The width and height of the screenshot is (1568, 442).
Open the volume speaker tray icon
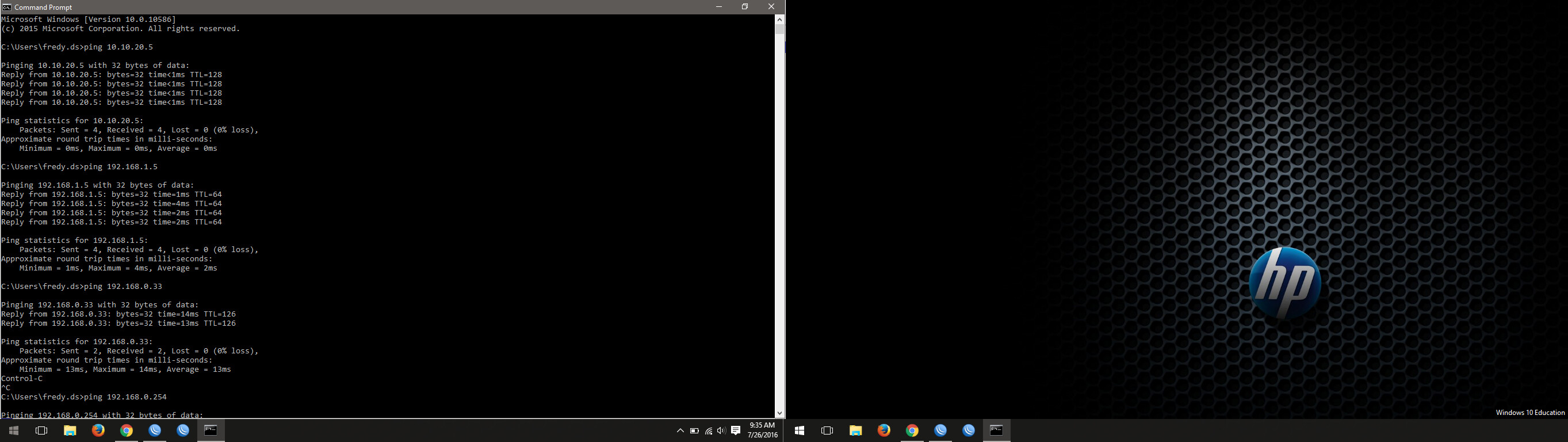pyautogui.click(x=721, y=430)
